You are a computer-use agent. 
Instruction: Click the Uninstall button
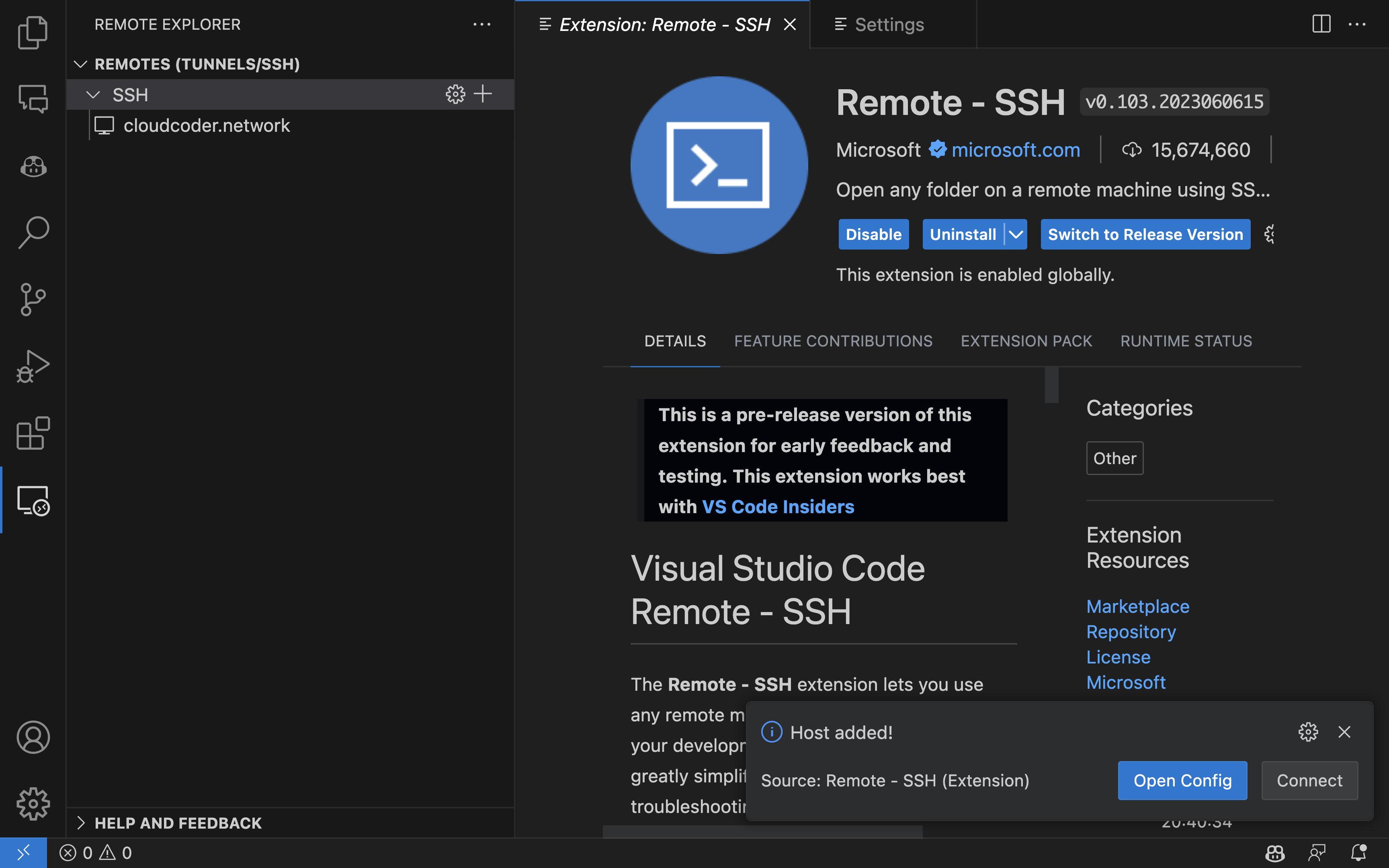point(963,234)
